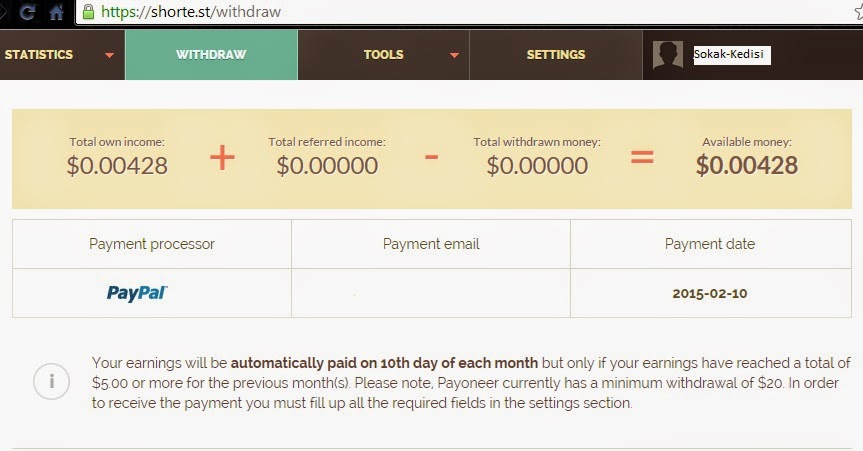Click the Payment email table cell
863x451 pixels.
point(431,293)
